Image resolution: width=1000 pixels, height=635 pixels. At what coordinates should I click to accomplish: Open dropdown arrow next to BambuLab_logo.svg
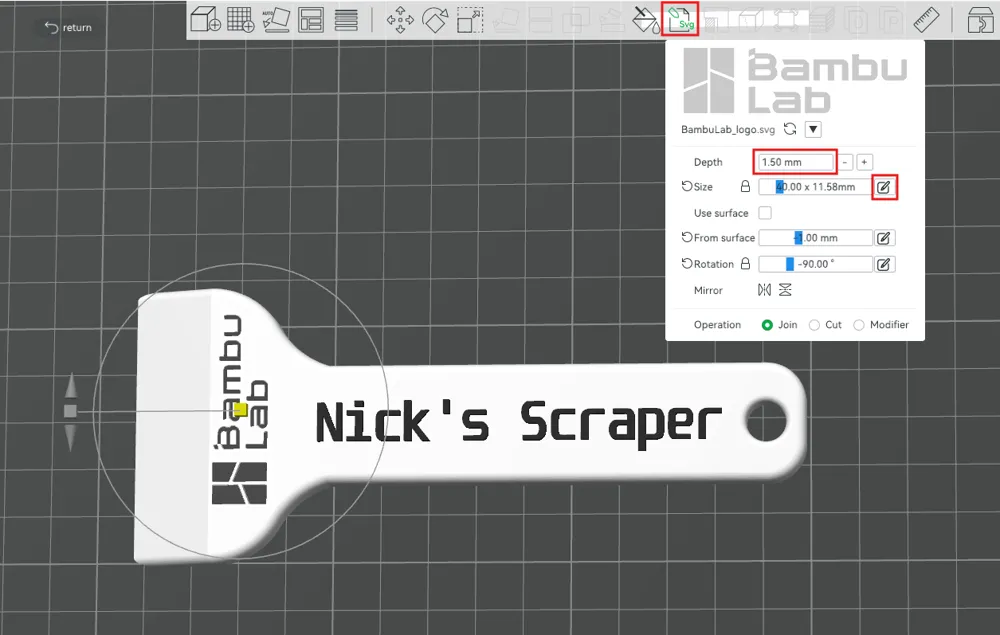(813, 129)
